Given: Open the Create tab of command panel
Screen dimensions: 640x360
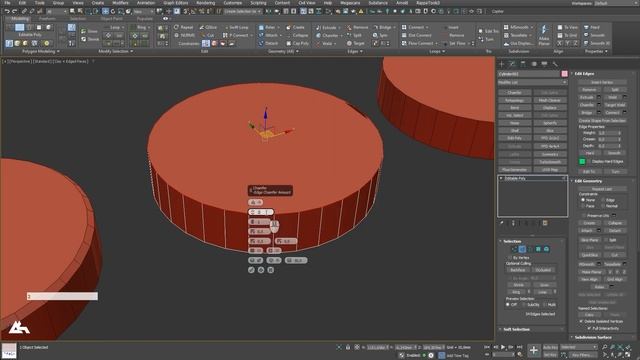Looking at the screenshot, I should tap(502, 64).
